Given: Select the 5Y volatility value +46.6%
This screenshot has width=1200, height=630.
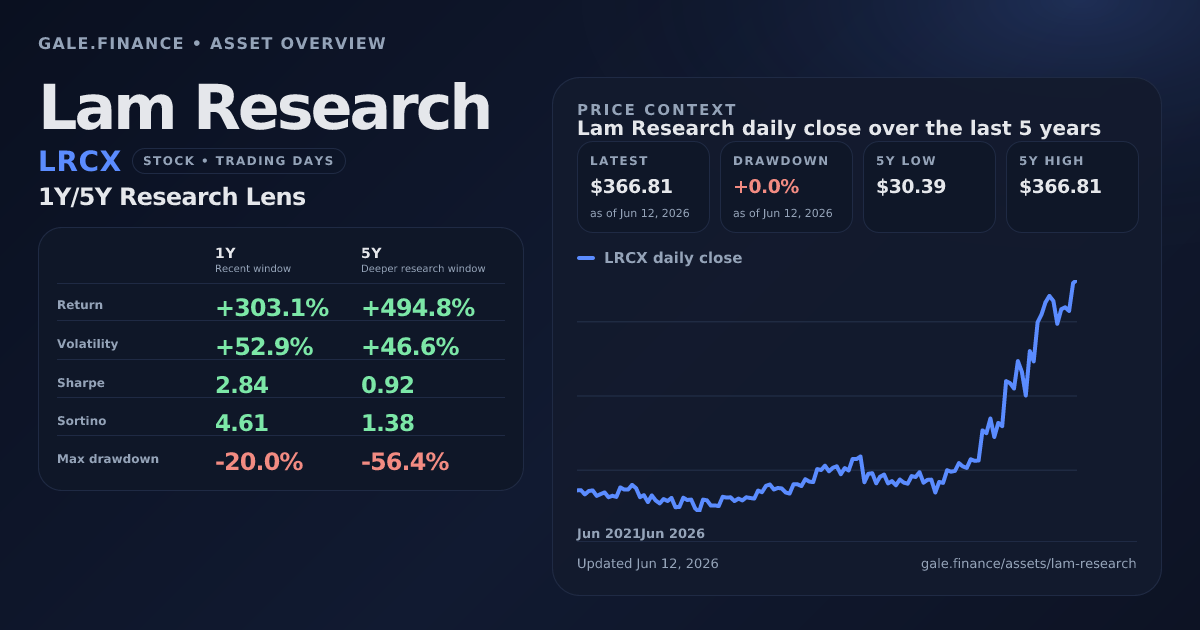Looking at the screenshot, I should pos(410,347).
